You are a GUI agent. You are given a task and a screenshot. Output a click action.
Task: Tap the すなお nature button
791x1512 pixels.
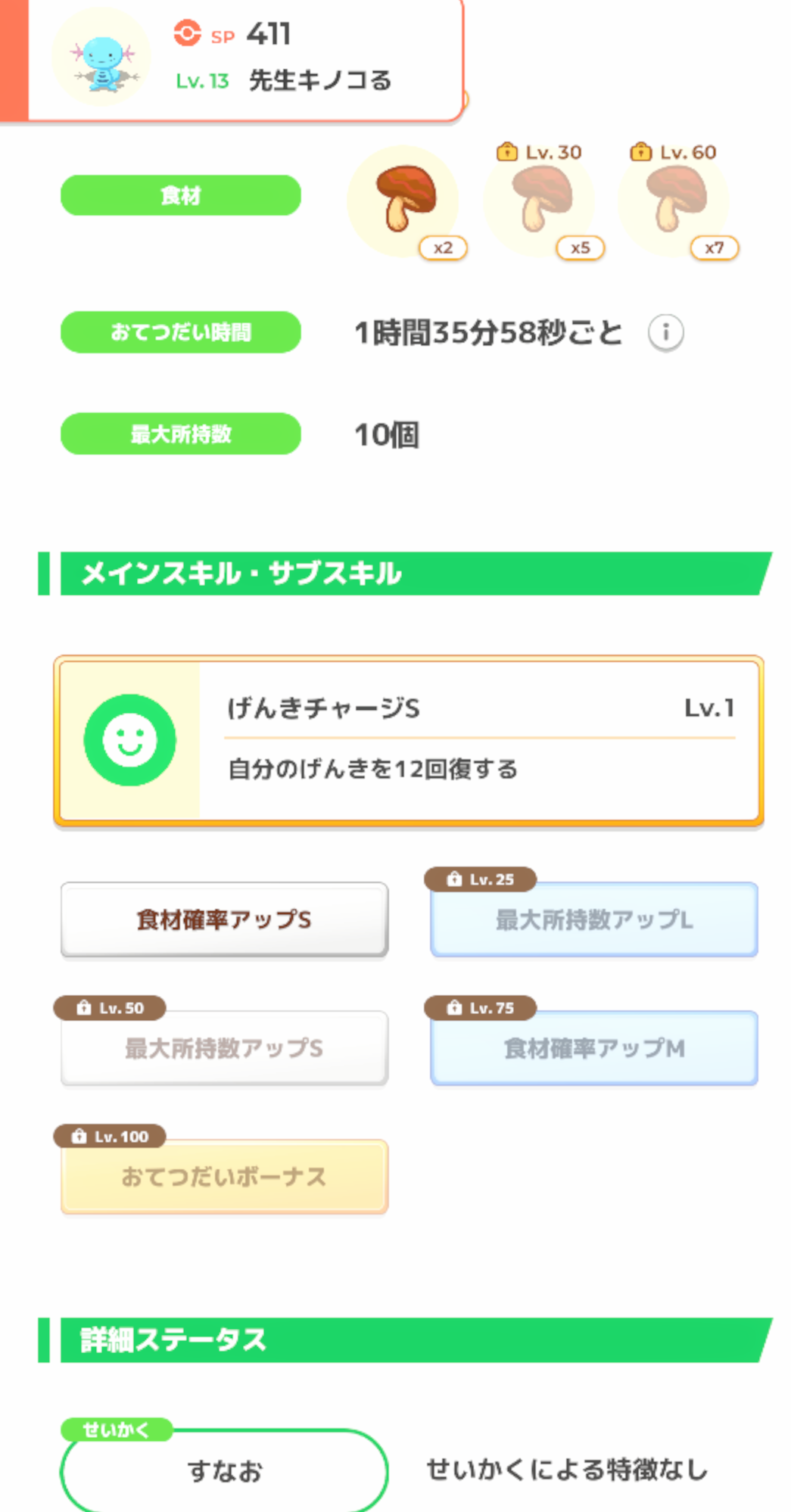tap(224, 1472)
